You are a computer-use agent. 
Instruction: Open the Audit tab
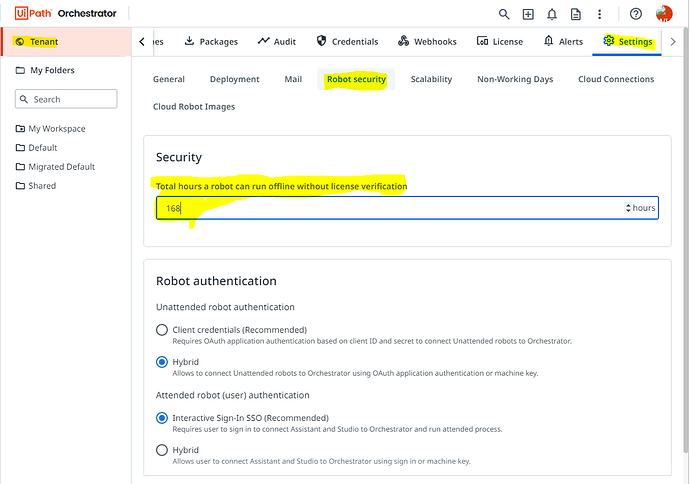[x=277, y=41]
